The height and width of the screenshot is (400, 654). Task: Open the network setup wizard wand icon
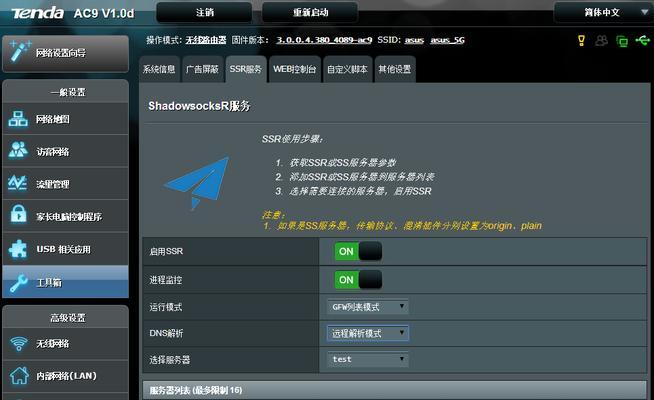(x=20, y=52)
